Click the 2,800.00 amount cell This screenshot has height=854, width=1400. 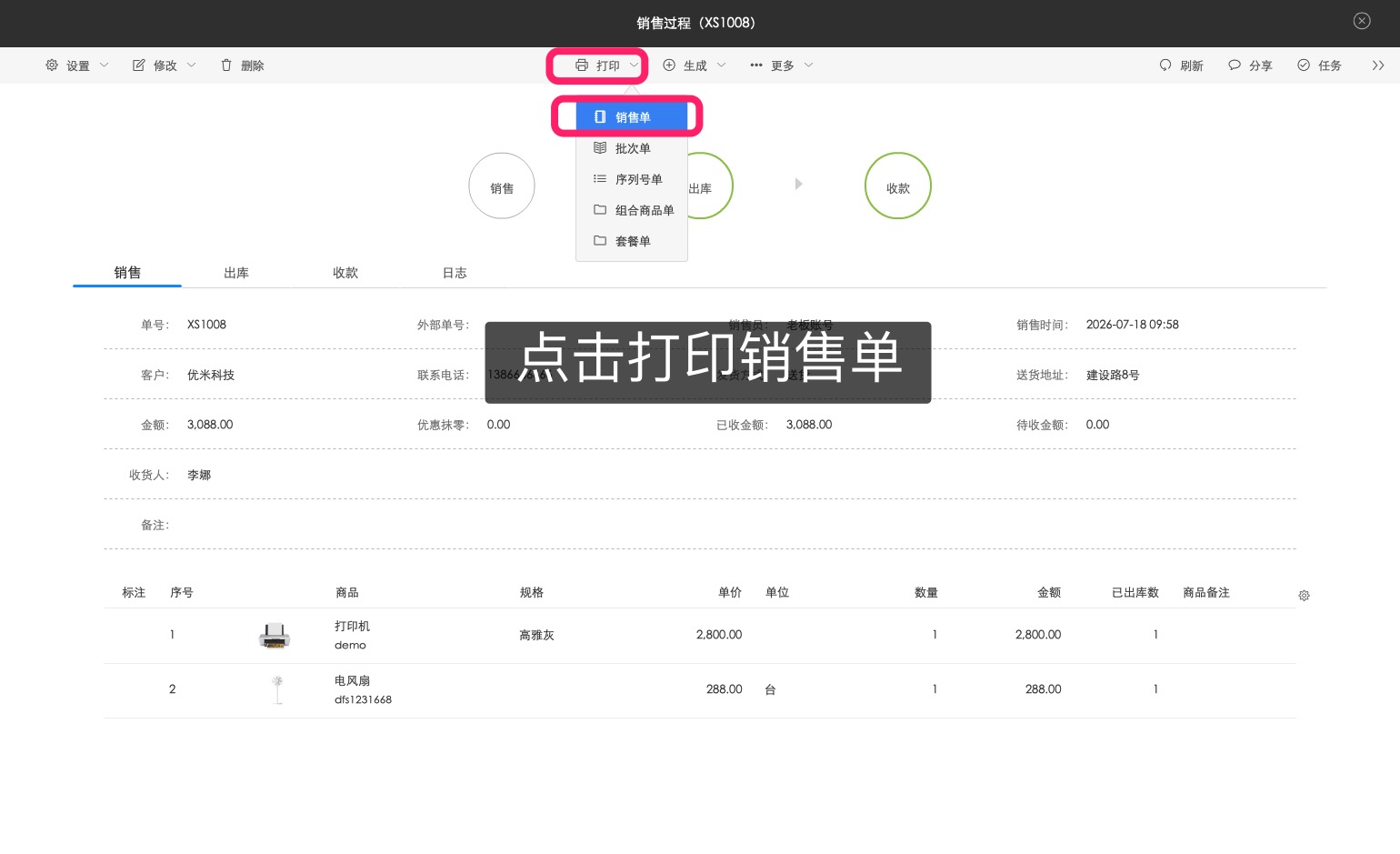1038,635
